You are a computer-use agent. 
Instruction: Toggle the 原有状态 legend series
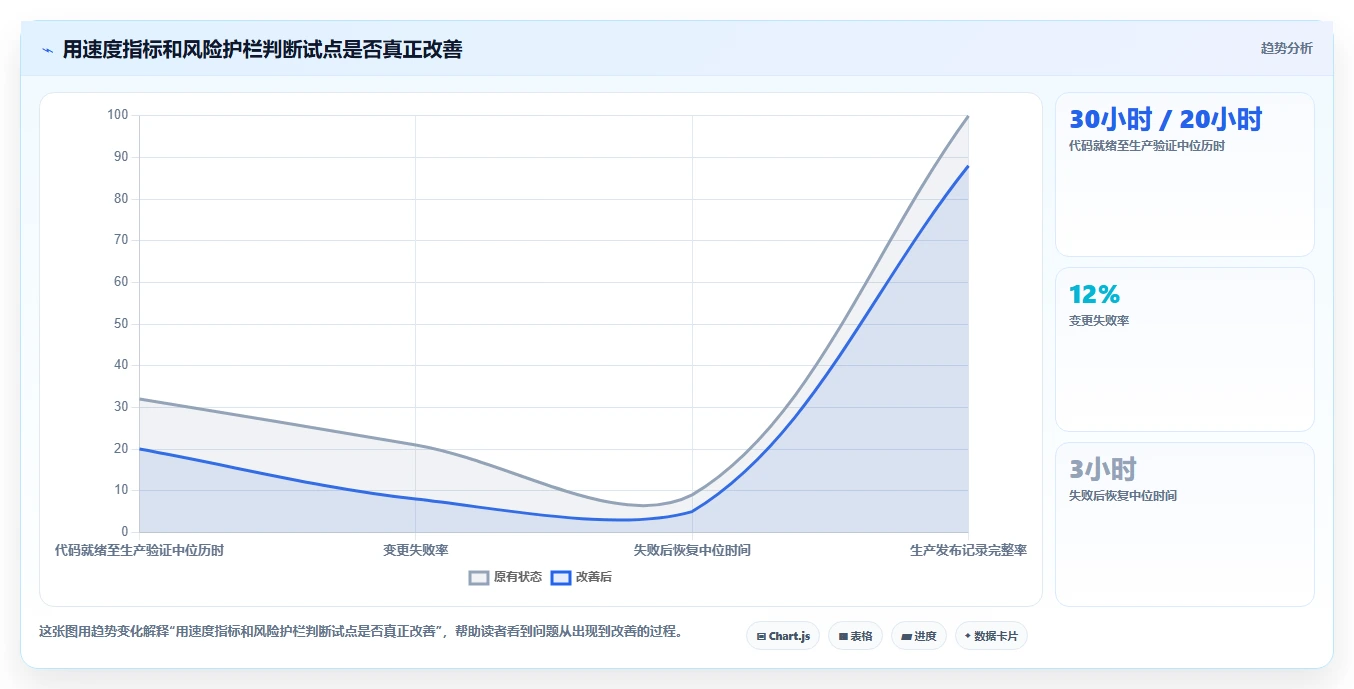(505, 577)
